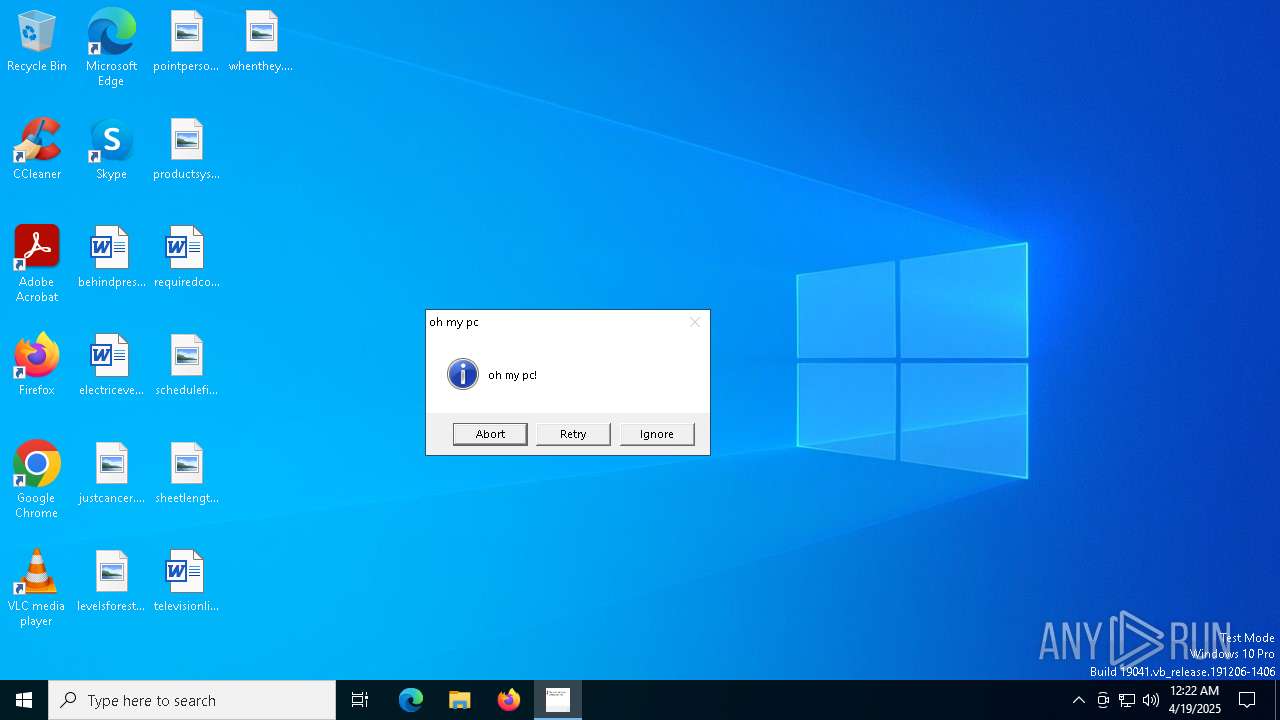The image size is (1280, 720).
Task: Open the Recycle Bin desktop icon
Action: [x=37, y=42]
